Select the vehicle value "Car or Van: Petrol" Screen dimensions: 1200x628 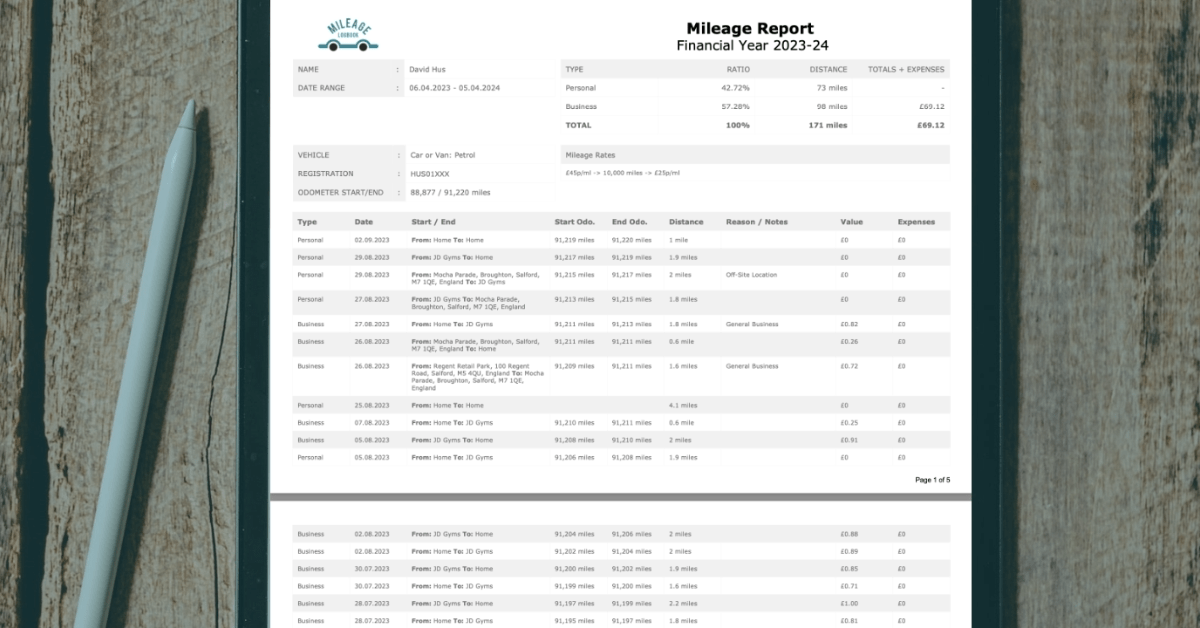(443, 155)
